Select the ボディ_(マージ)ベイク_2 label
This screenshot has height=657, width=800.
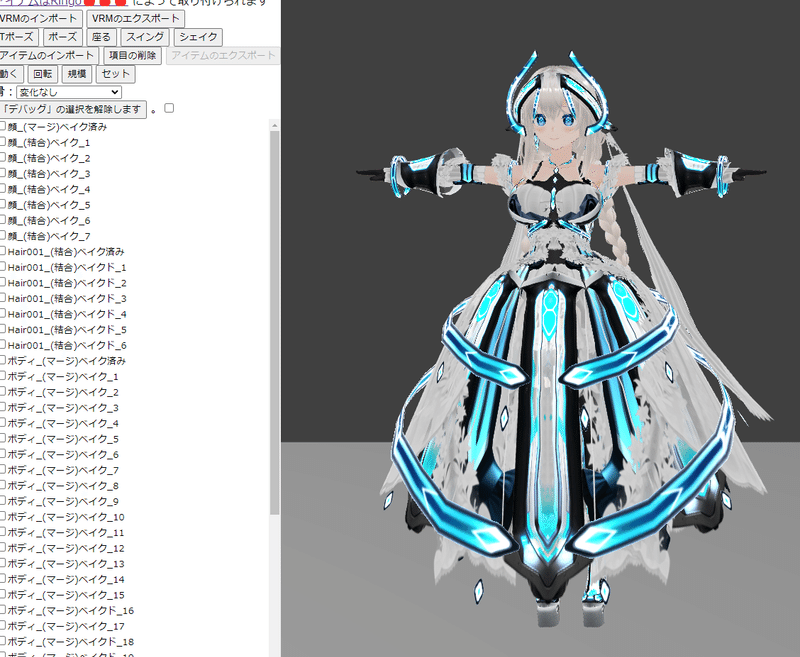tap(63, 392)
